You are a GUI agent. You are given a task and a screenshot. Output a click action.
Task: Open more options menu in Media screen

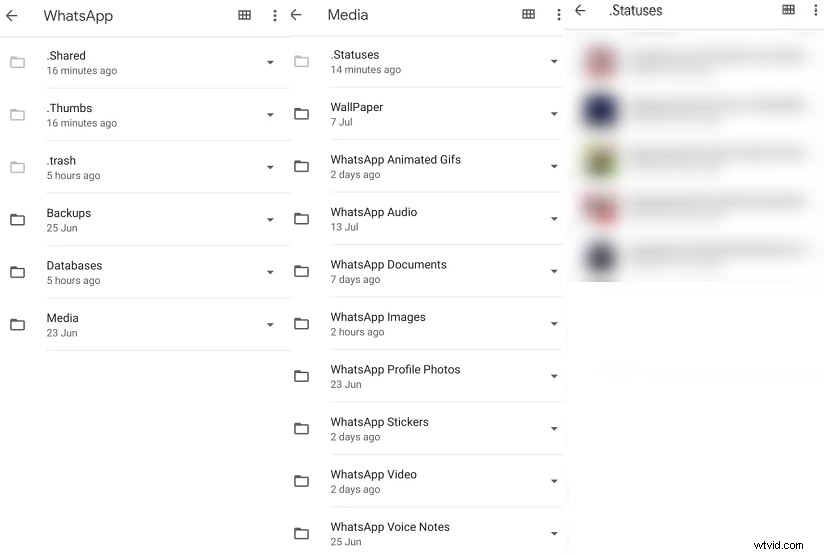point(559,15)
